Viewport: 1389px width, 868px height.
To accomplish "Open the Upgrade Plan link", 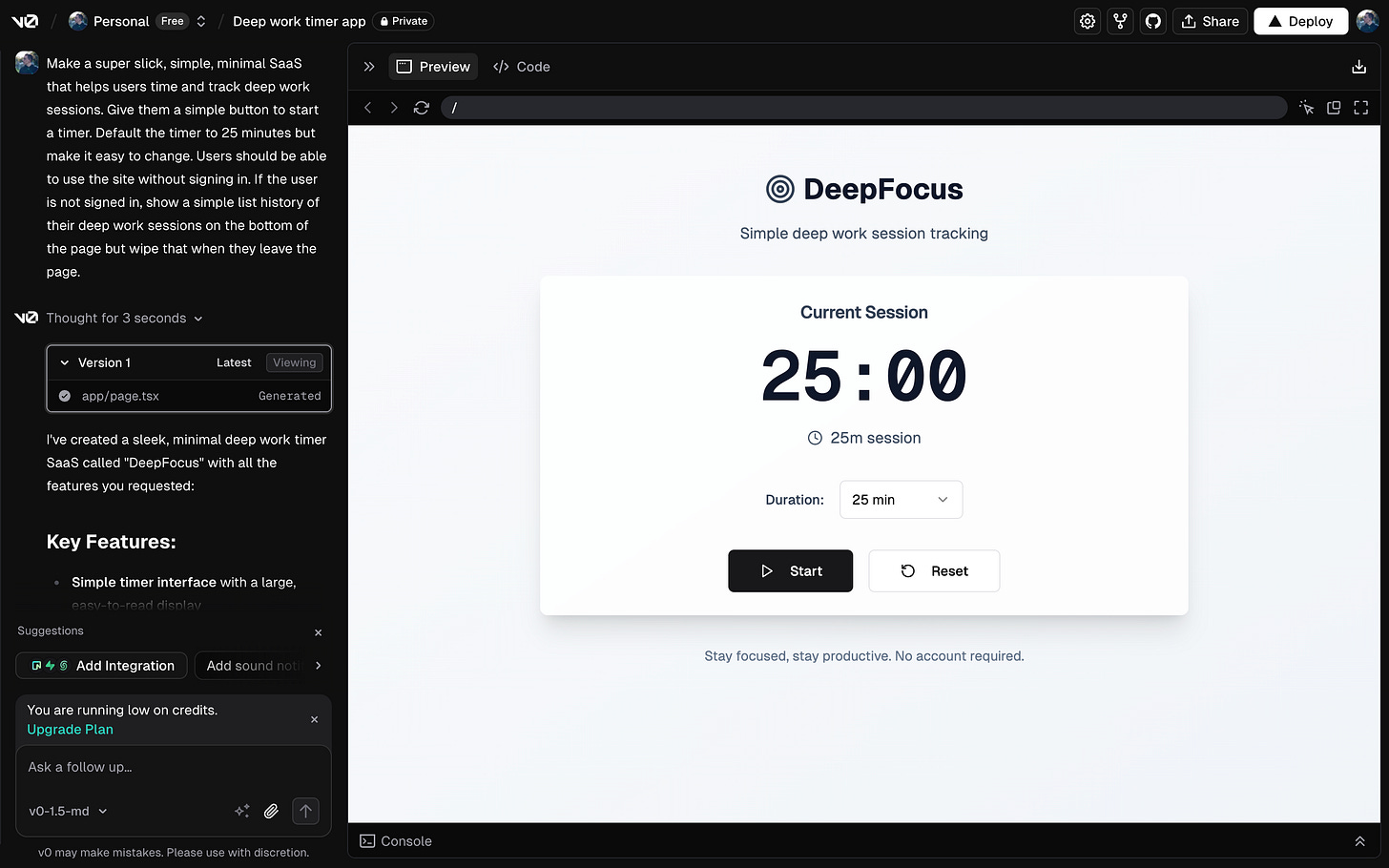I will [x=70, y=730].
